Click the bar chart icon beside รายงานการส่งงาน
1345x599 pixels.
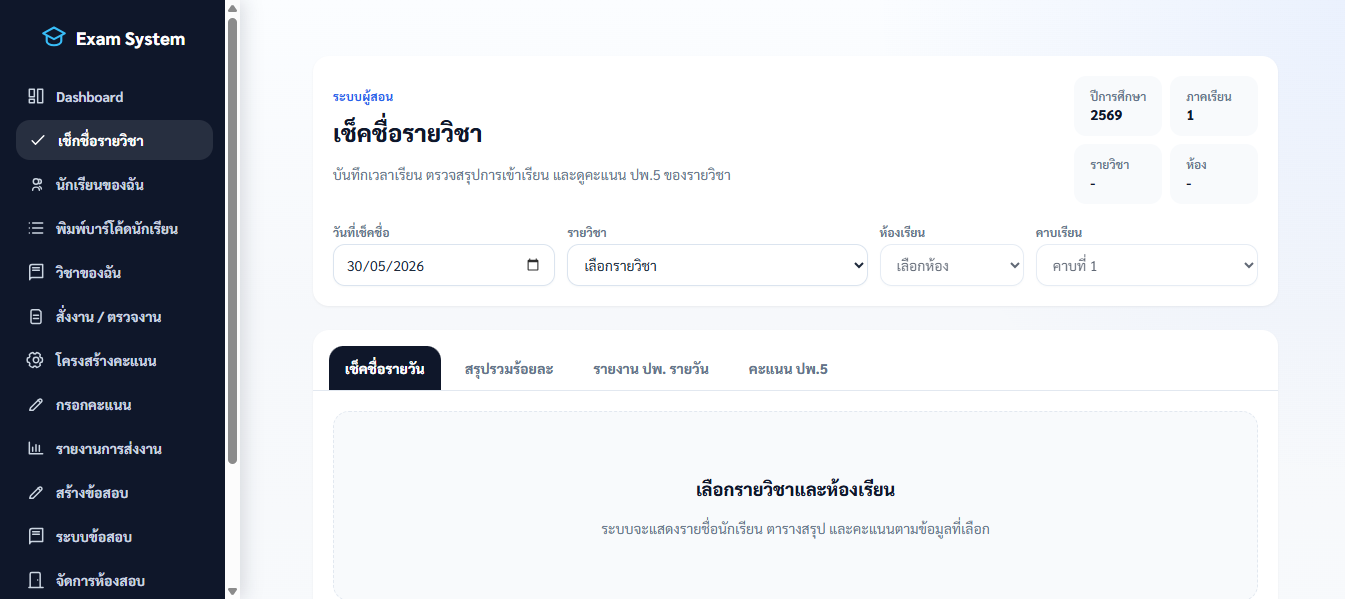(36, 449)
